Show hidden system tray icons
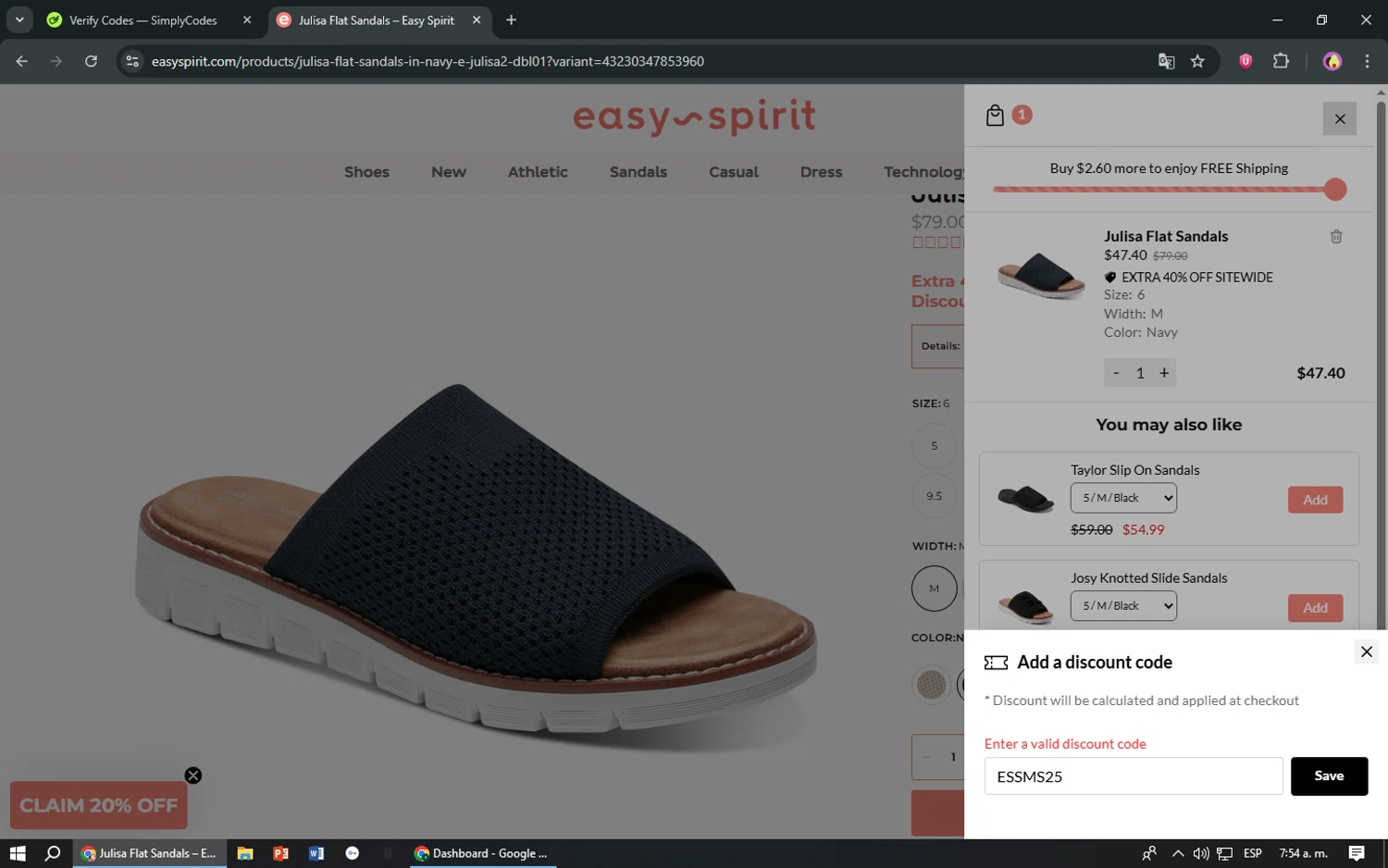1388x868 pixels. [x=1177, y=853]
